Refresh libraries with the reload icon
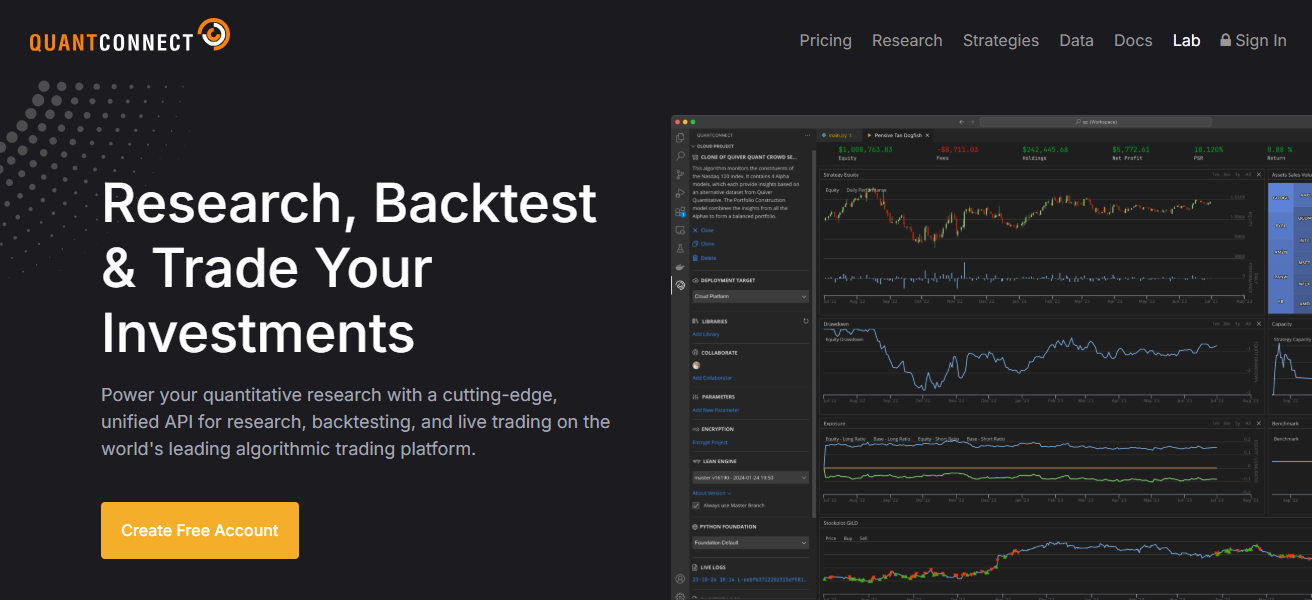1312x600 pixels. [806, 321]
